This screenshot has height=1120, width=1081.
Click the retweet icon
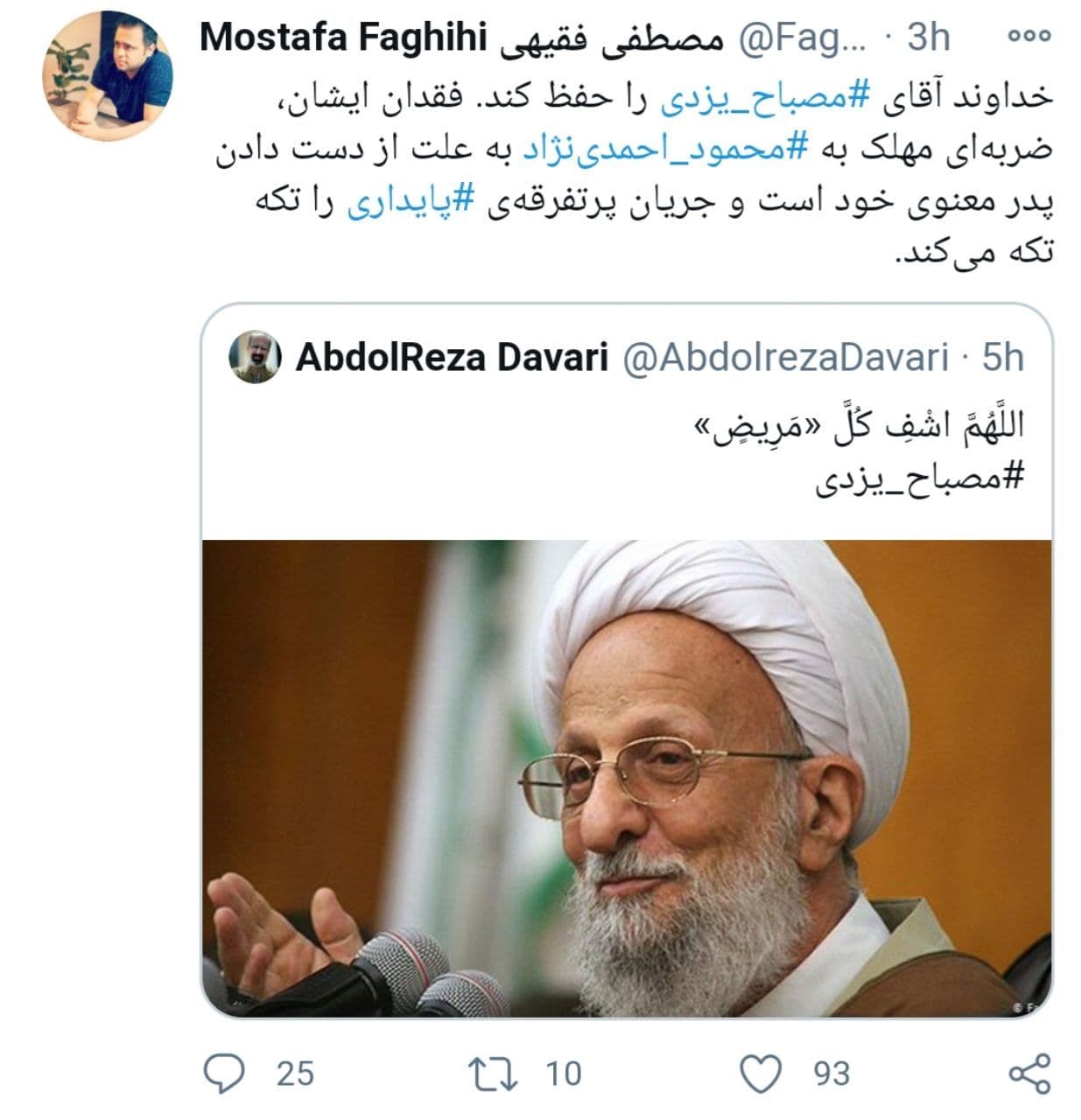[x=493, y=1074]
